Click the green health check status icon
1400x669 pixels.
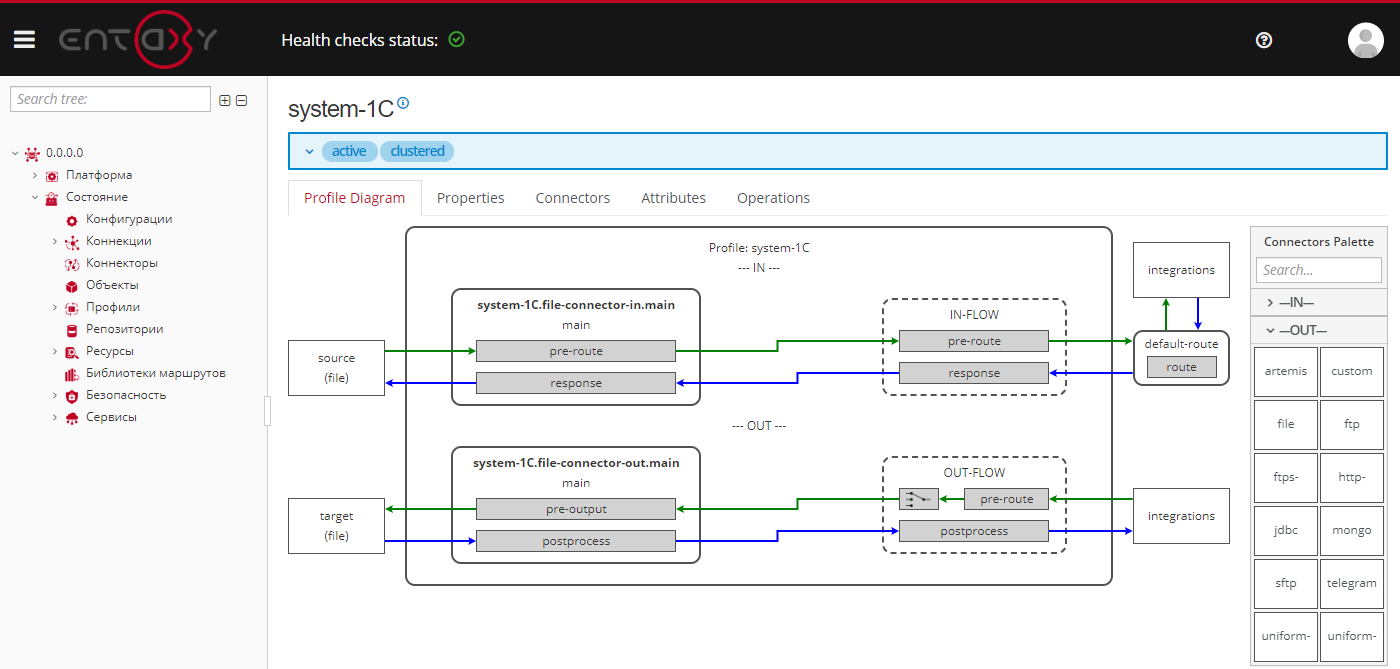tap(457, 40)
